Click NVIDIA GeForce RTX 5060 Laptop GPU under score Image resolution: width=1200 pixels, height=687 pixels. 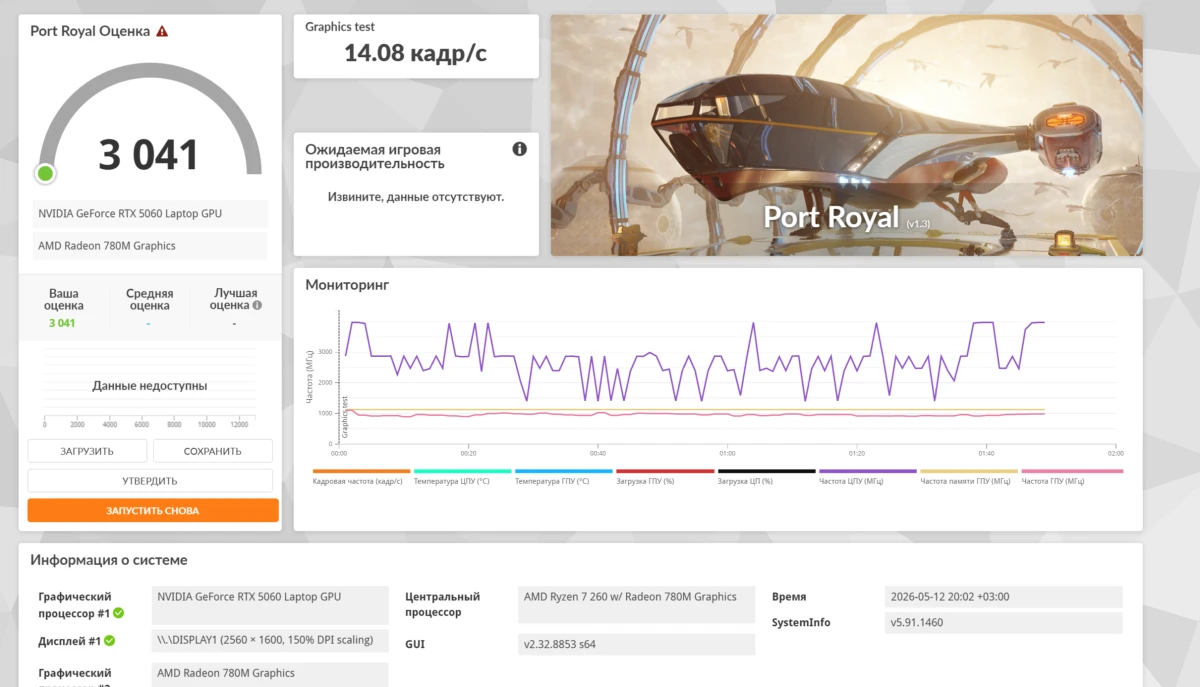tap(150, 214)
